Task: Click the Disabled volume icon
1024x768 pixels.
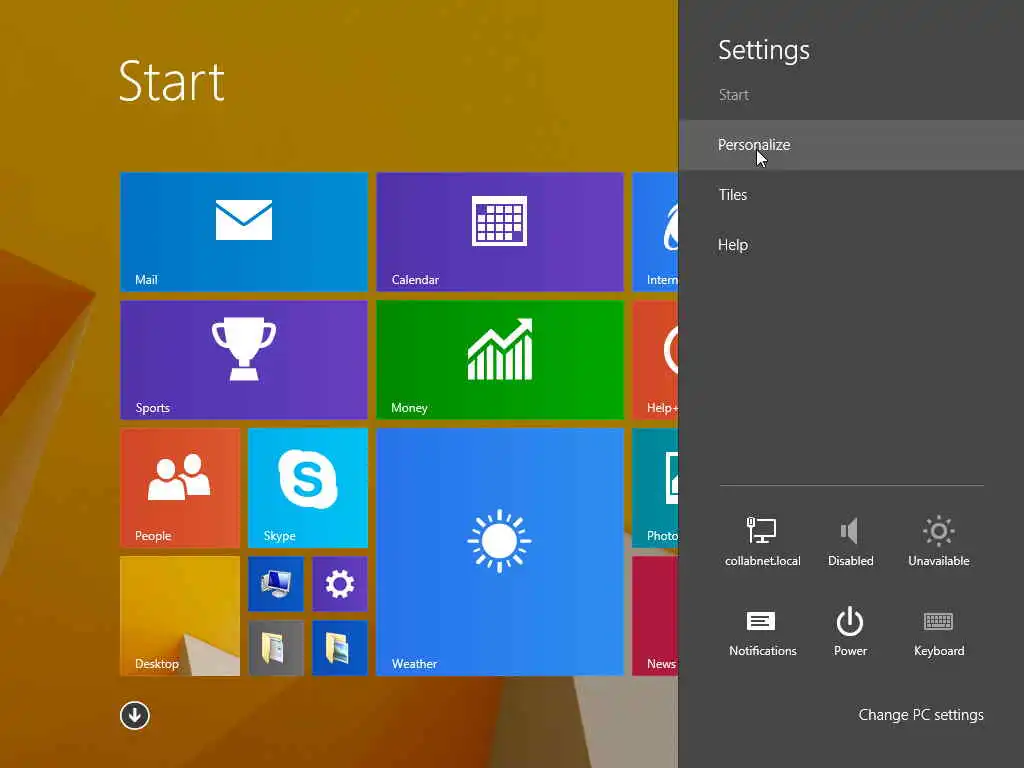Action: click(x=850, y=541)
